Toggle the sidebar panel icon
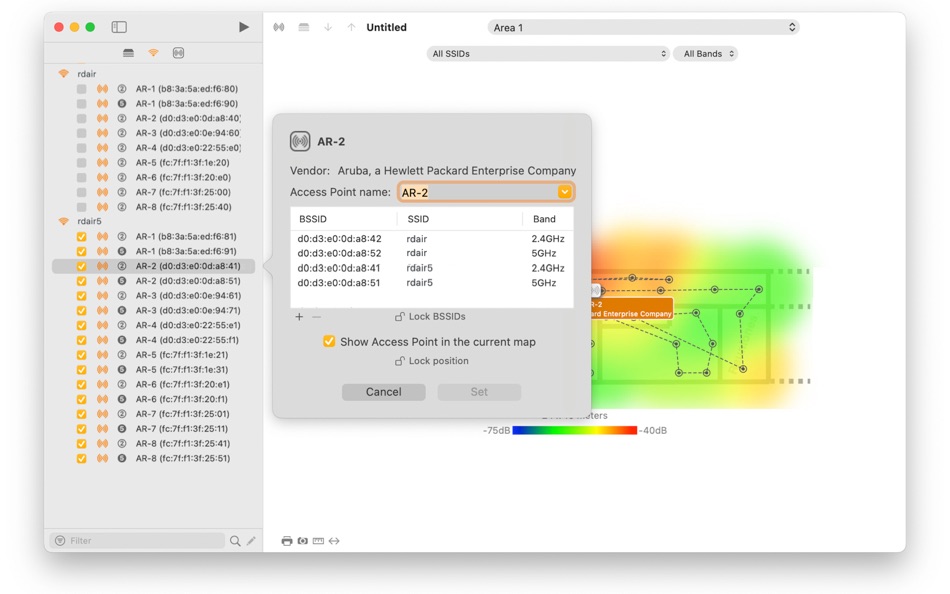This screenshot has height=594, width=950. click(119, 27)
